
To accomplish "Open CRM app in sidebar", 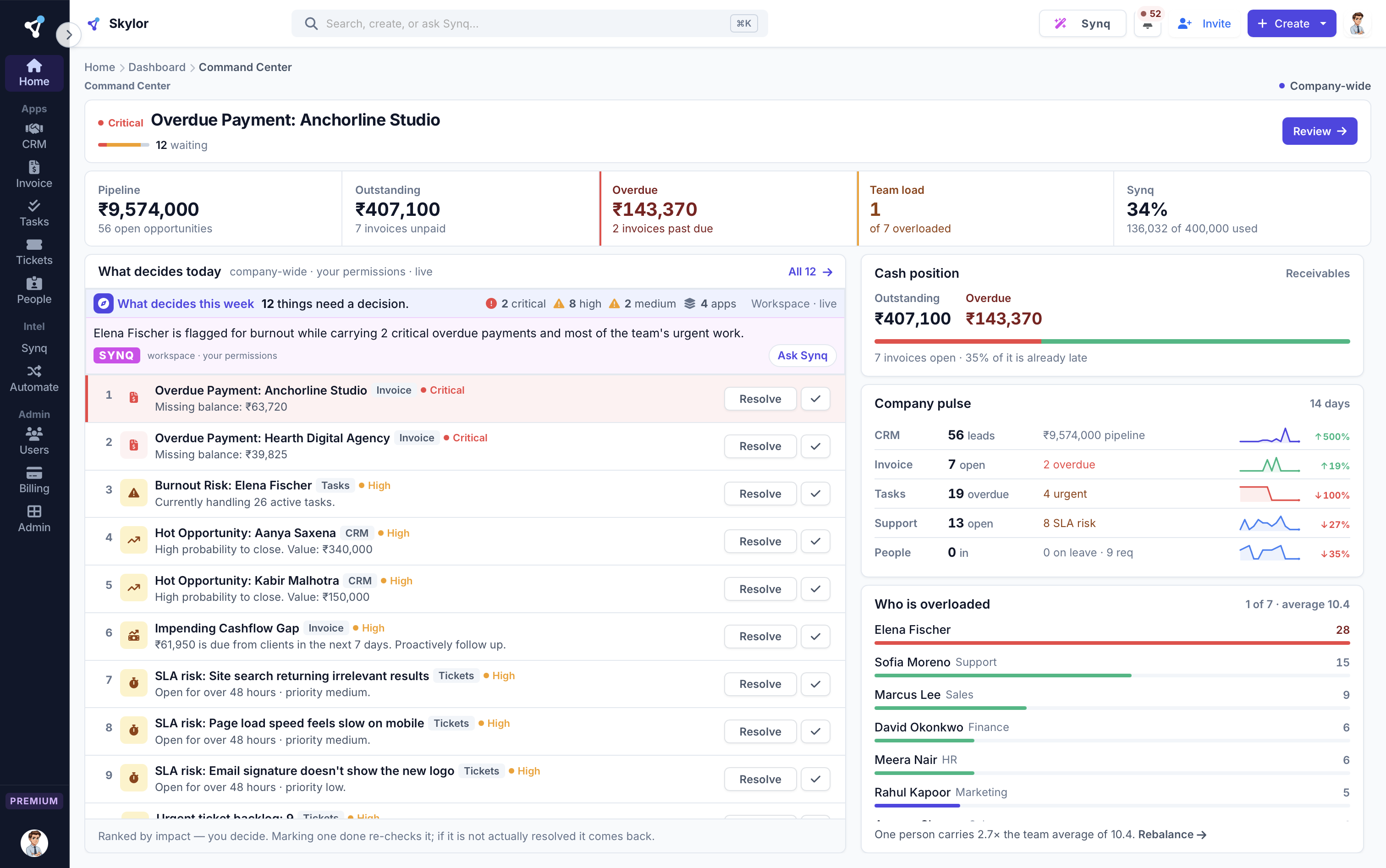I will coord(34,136).
